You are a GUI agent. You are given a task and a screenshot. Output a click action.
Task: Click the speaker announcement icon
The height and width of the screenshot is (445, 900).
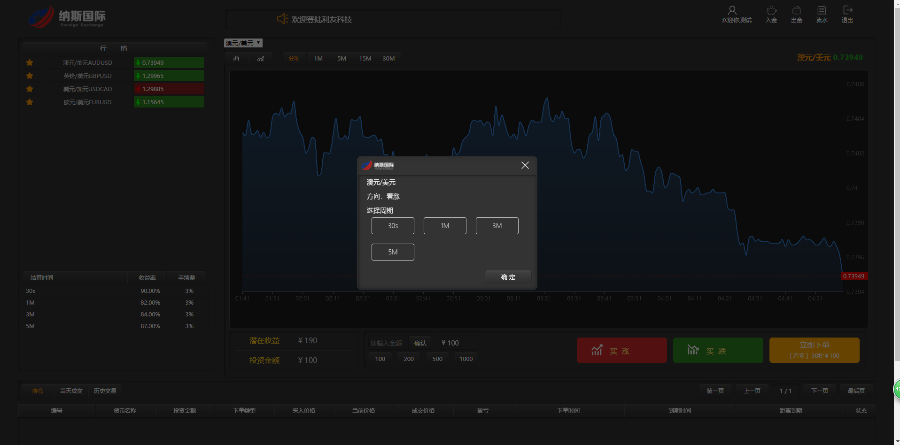(x=282, y=19)
